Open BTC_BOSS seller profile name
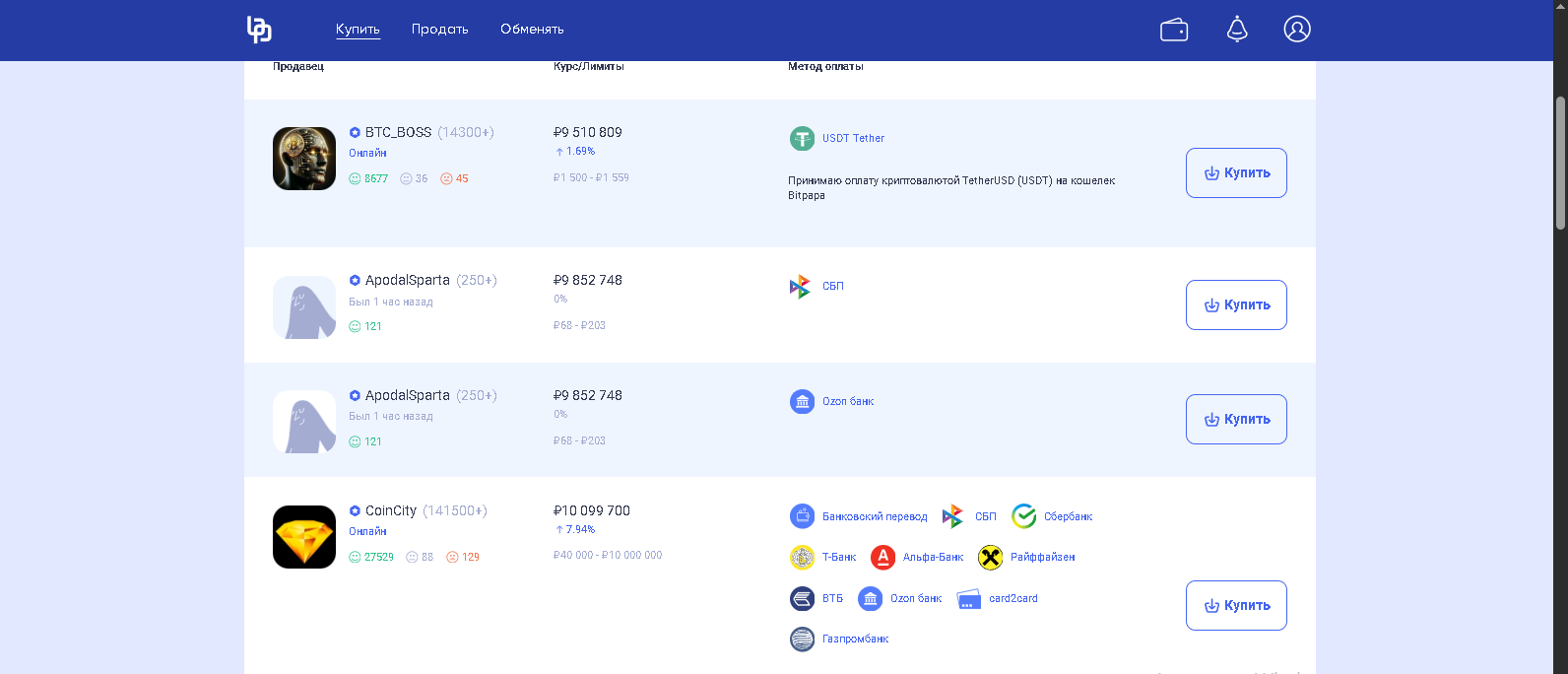Screen dimensions: 1568x674 398,132
